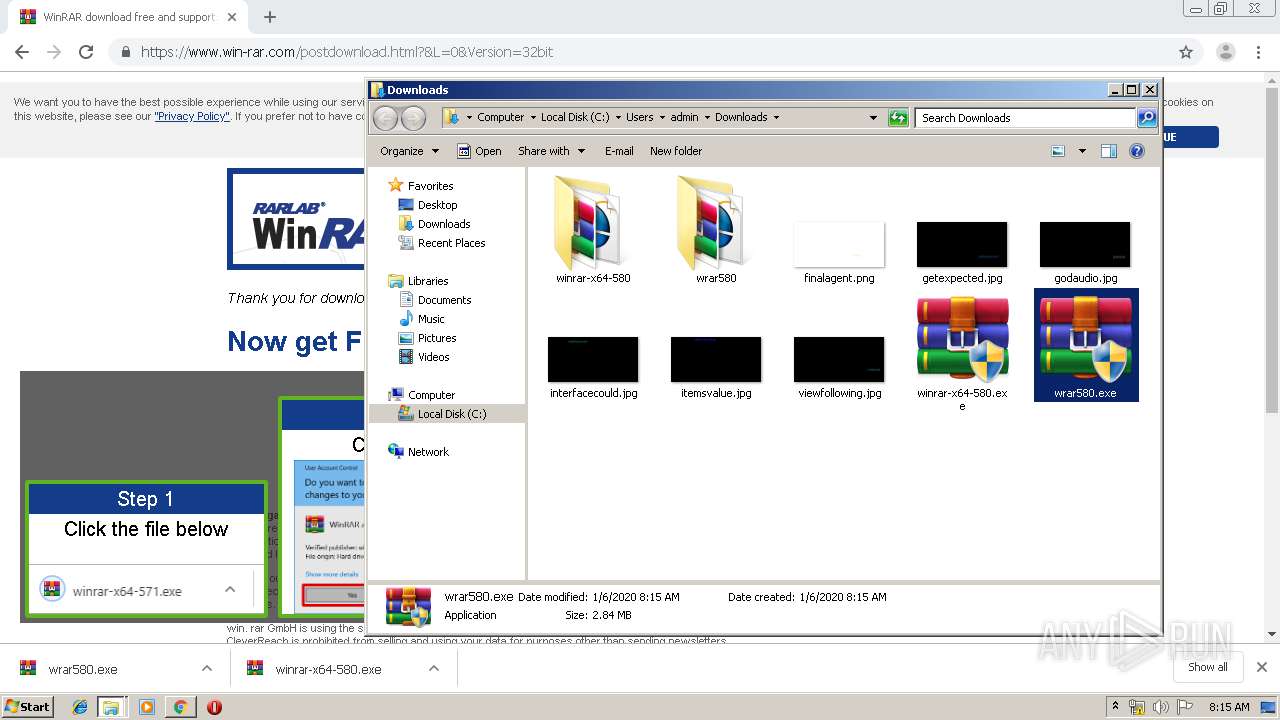Click the red security icon in the taskbar
The height and width of the screenshot is (720, 1280).
tap(214, 707)
